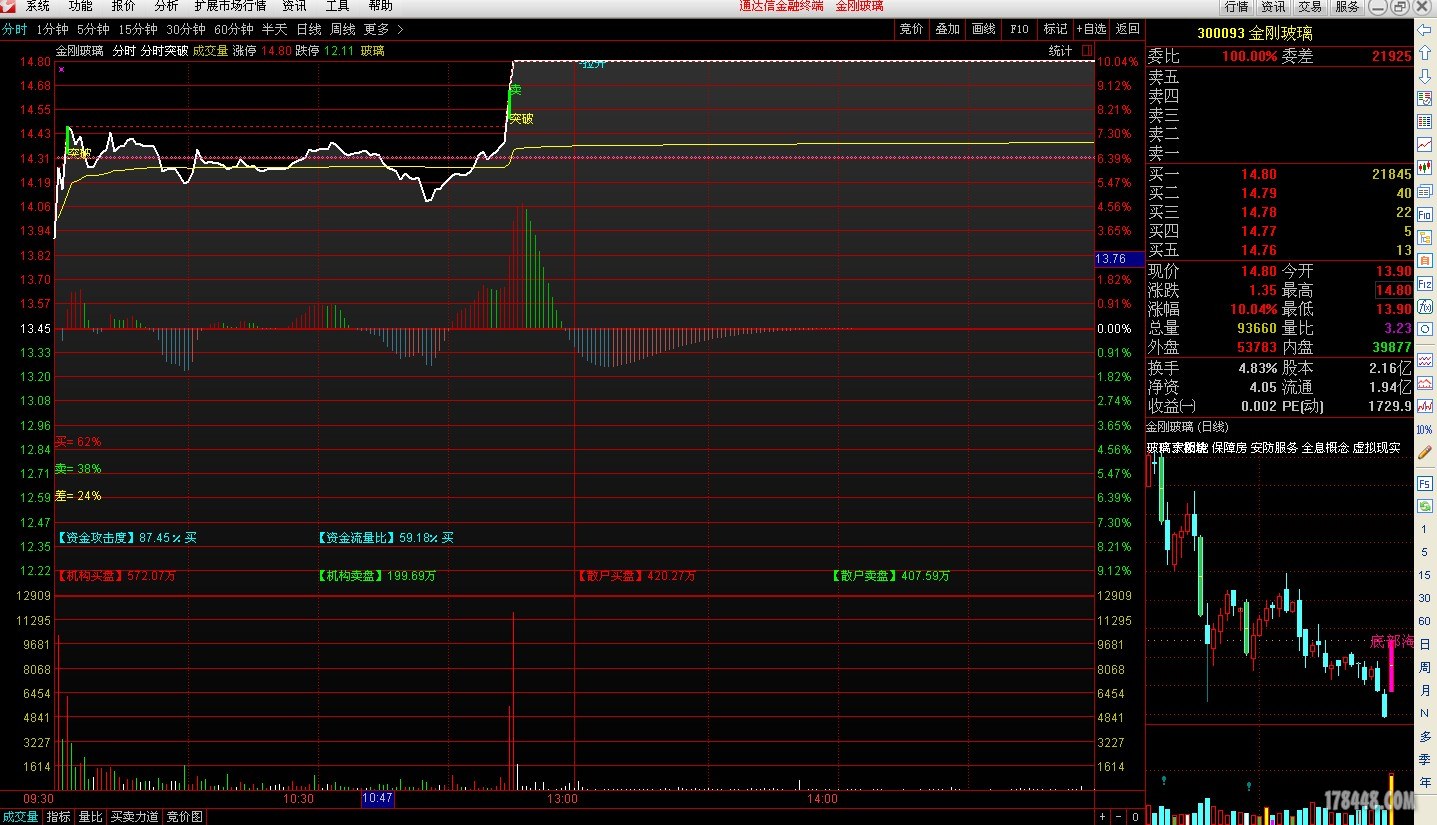Open the Fiz icon in the right sidebar
Viewport: 1437px width, 825px height.
[x=1424, y=283]
